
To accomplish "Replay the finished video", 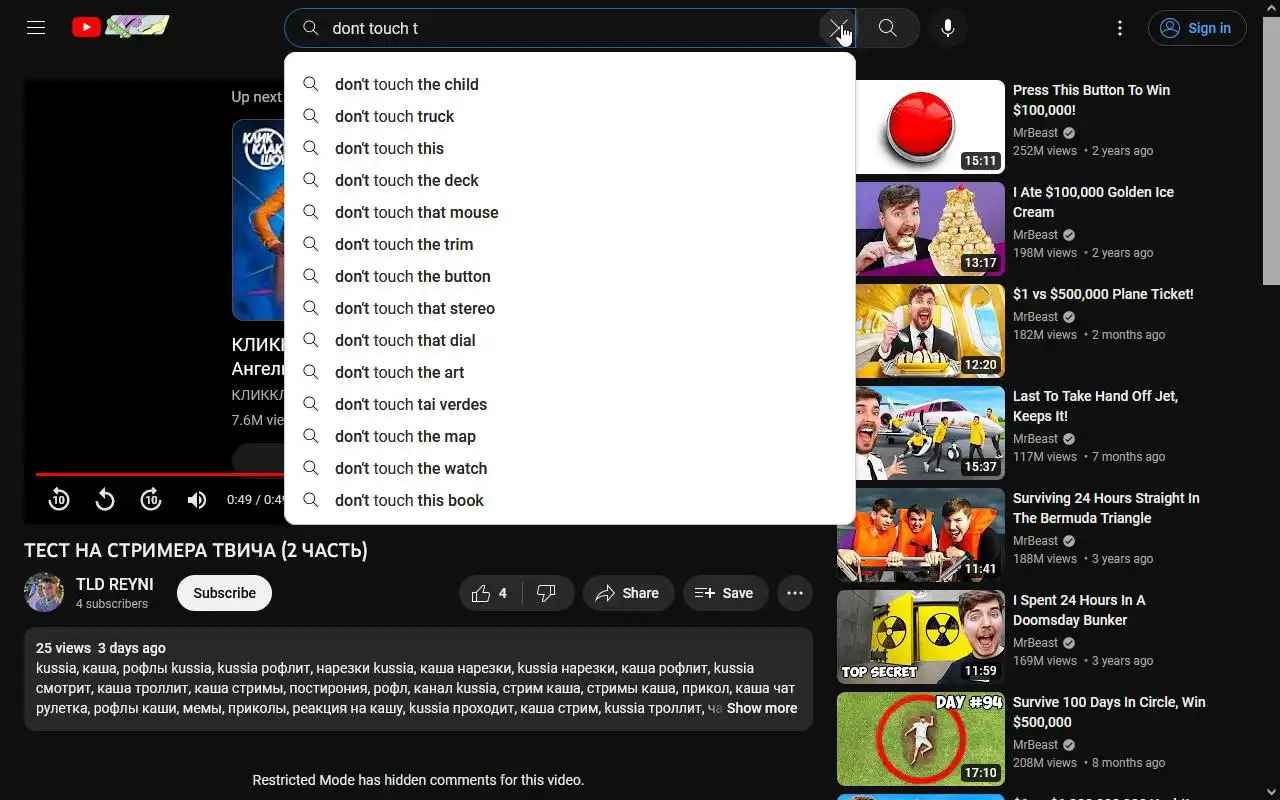I will 105,499.
